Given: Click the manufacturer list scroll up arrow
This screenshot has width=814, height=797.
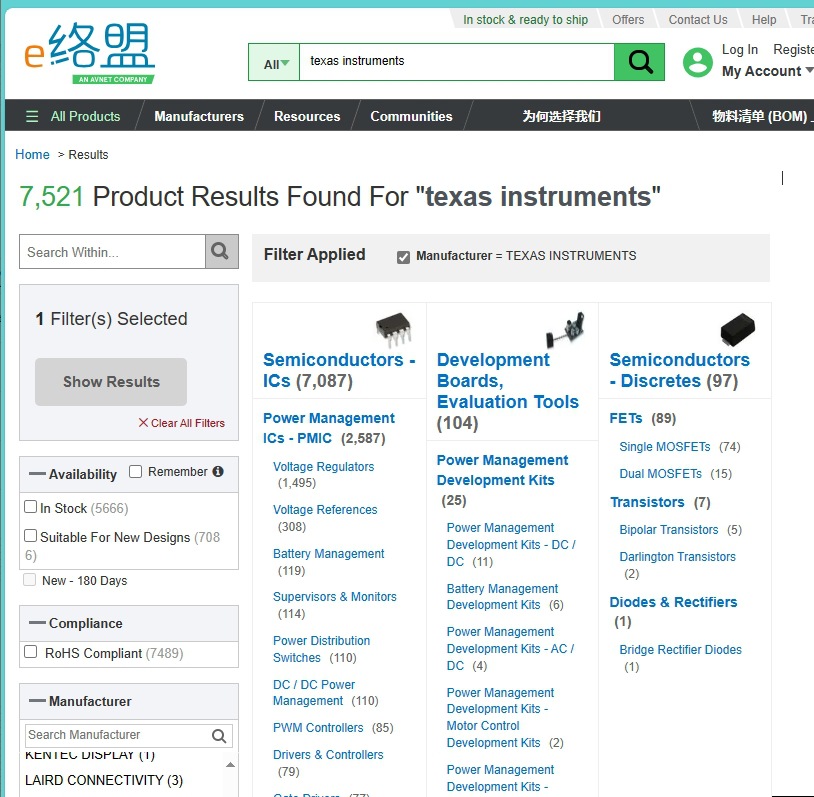Looking at the screenshot, I should pos(230,765).
